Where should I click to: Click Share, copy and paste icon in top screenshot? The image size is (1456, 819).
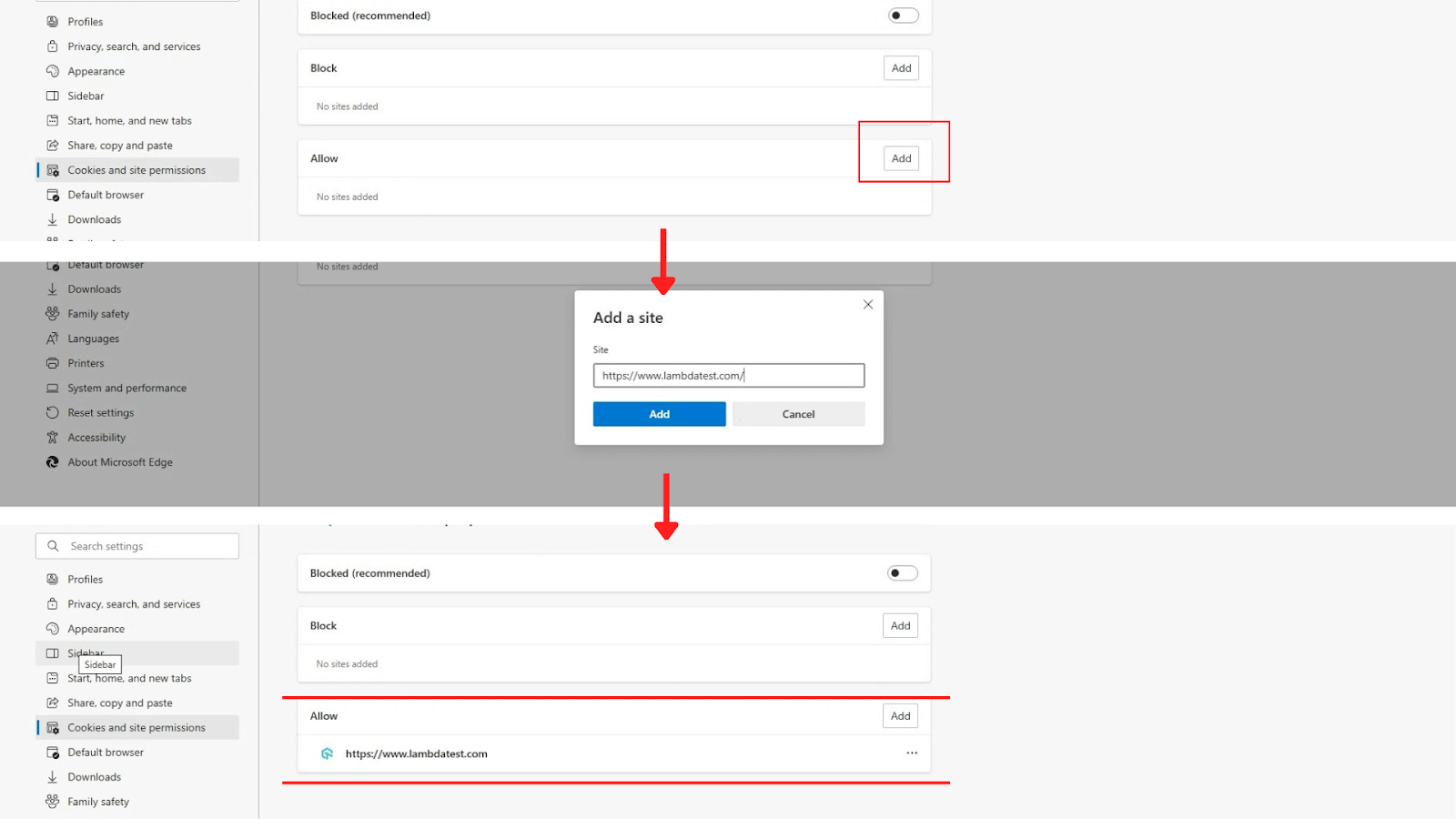[53, 146]
